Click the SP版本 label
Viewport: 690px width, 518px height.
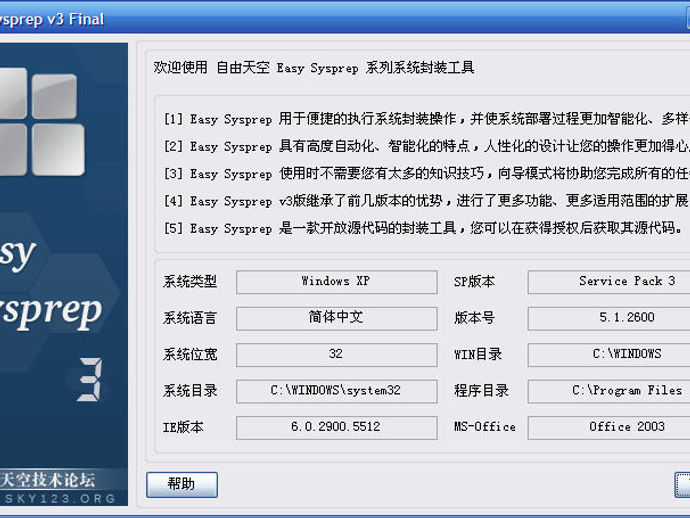(474, 281)
